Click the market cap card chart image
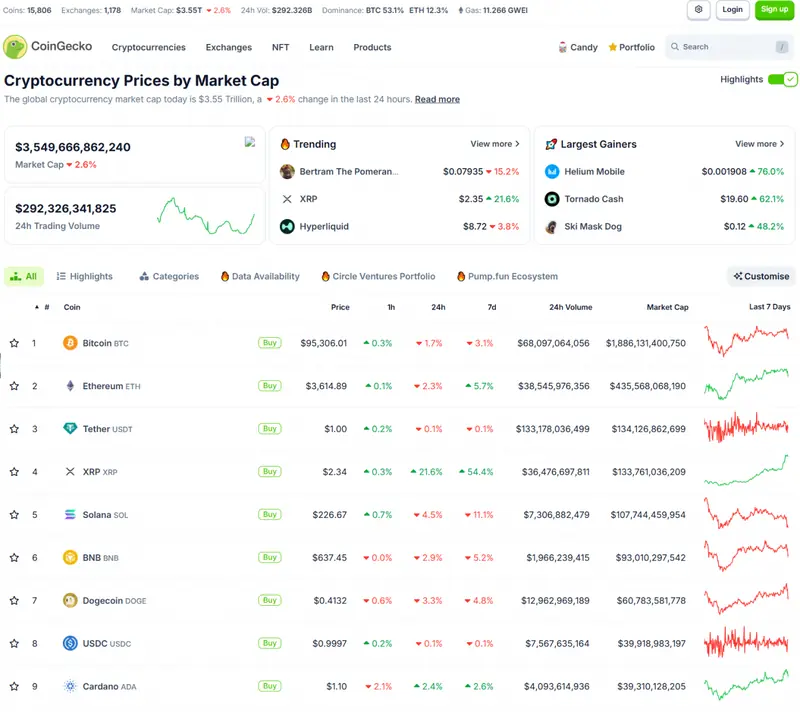This screenshot has height=712, width=800. (x=249, y=142)
